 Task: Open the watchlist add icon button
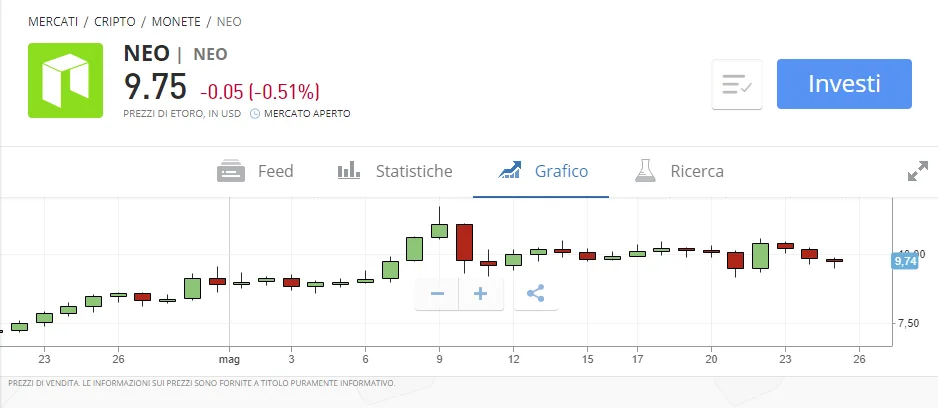pyautogui.click(x=737, y=84)
